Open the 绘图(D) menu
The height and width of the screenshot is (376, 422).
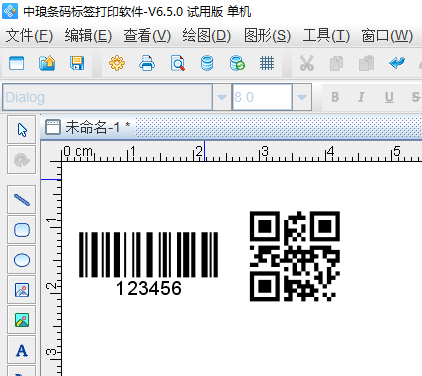click(206, 35)
